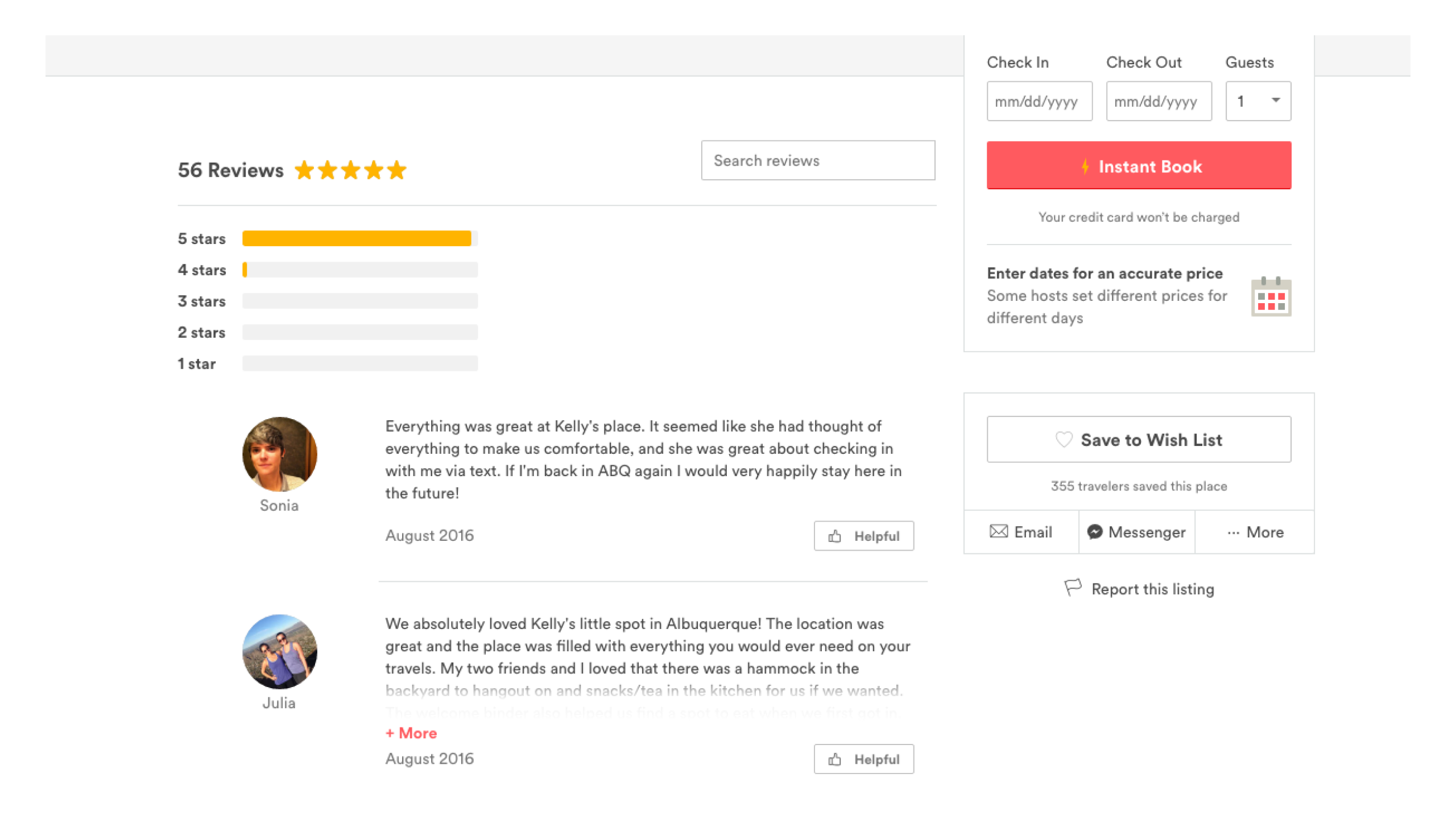Click the Search reviews box
1456x819 pixels.
817,160
